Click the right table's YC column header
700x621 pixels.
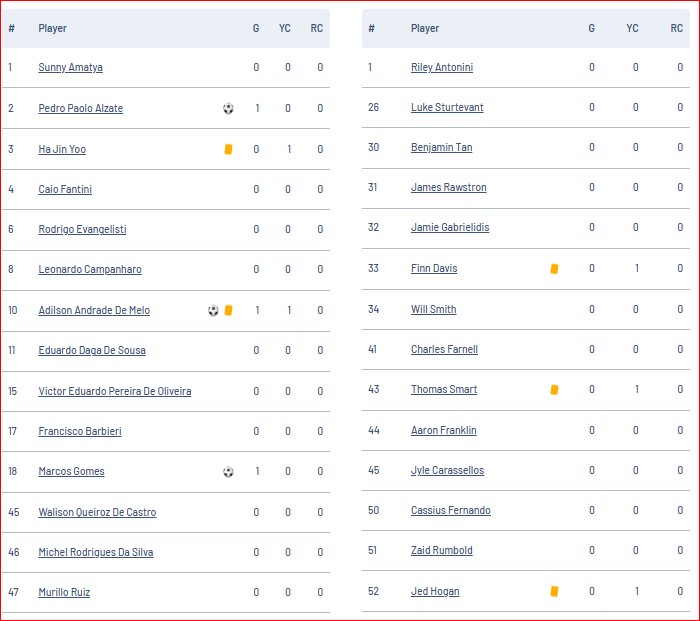coord(632,28)
